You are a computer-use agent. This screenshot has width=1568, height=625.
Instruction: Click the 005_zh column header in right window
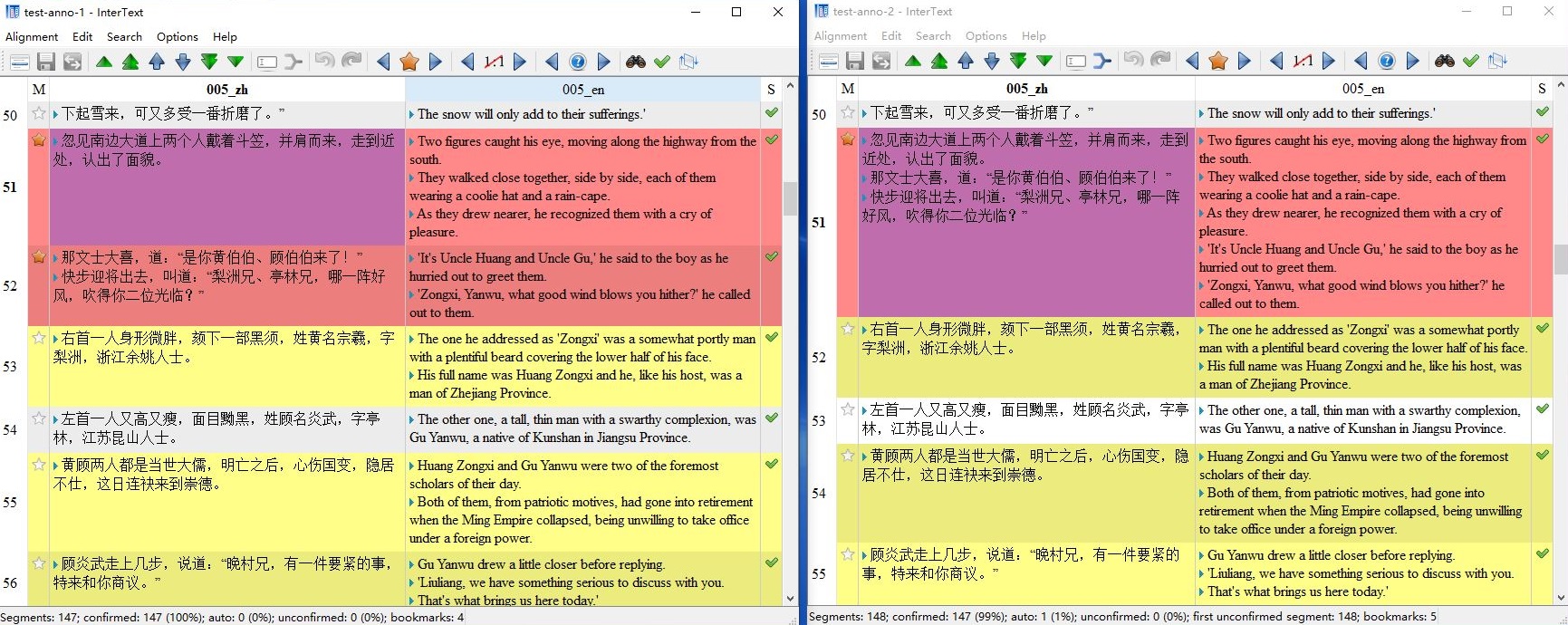[1026, 89]
